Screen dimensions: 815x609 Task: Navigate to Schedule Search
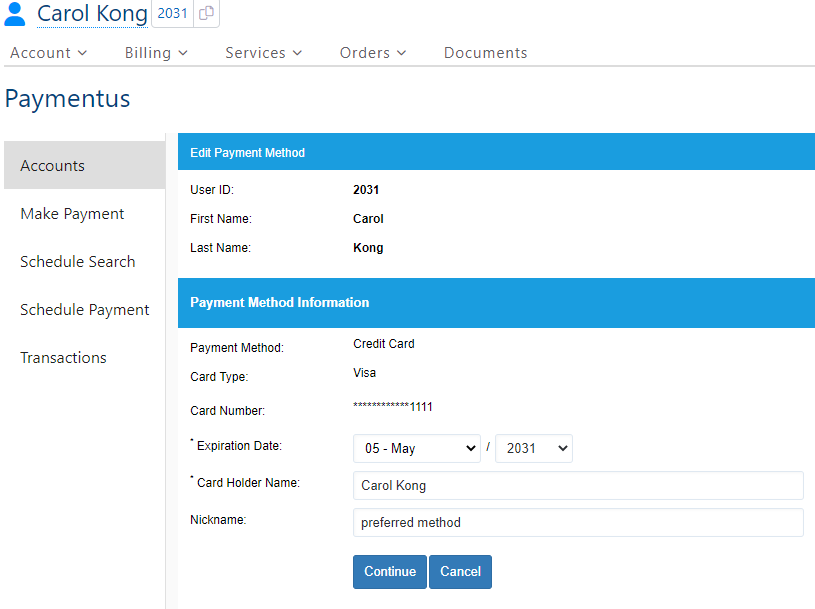pyautogui.click(x=77, y=261)
